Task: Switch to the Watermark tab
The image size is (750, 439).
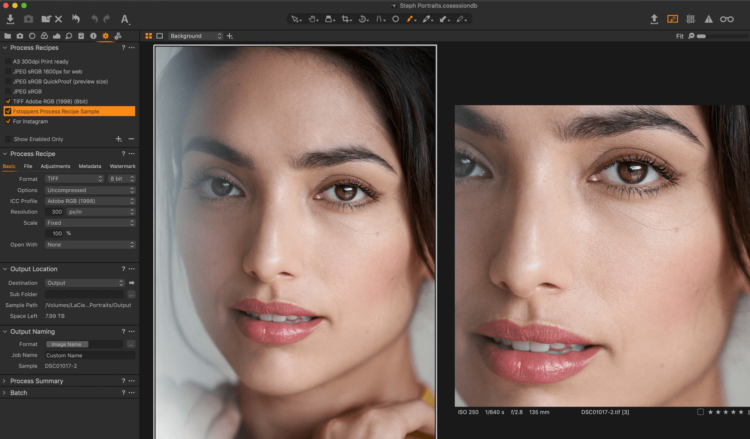Action: [122, 166]
